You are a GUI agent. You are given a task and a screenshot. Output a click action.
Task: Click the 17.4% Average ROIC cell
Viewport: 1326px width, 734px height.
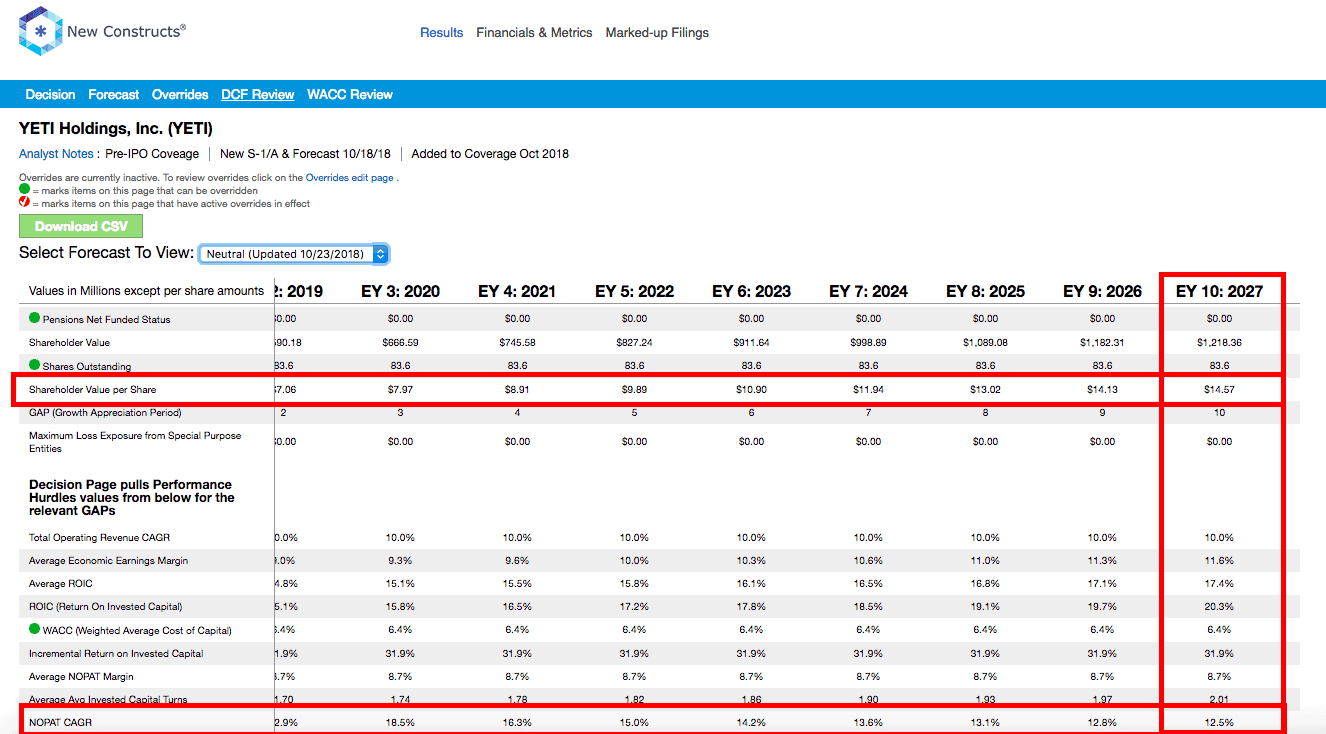pyautogui.click(x=1219, y=584)
